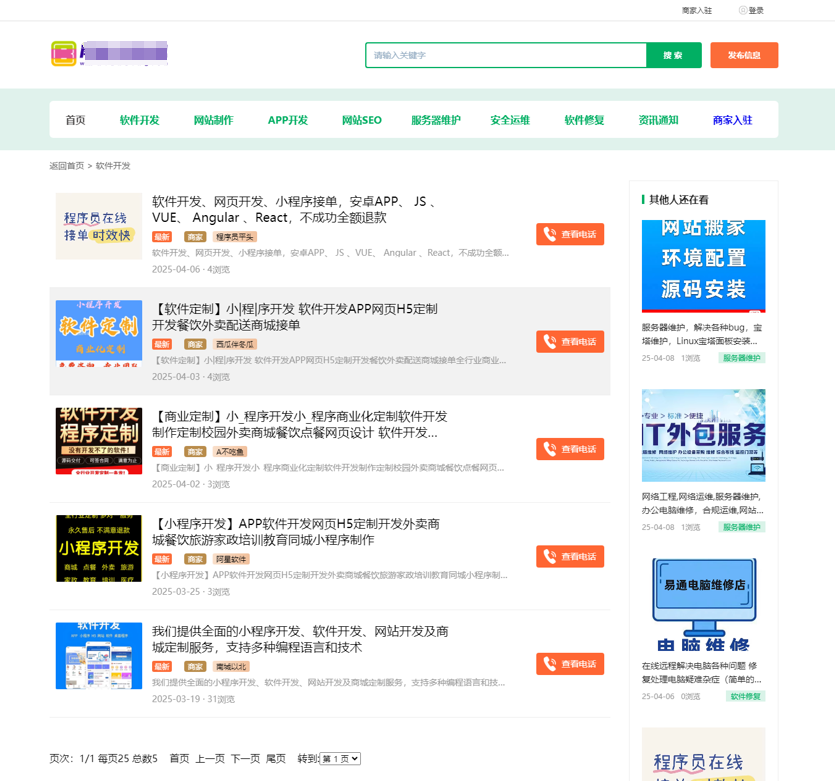View phone for the 阿星软件 listing
Image resolution: width=835 pixels, height=781 pixels.
(570, 557)
